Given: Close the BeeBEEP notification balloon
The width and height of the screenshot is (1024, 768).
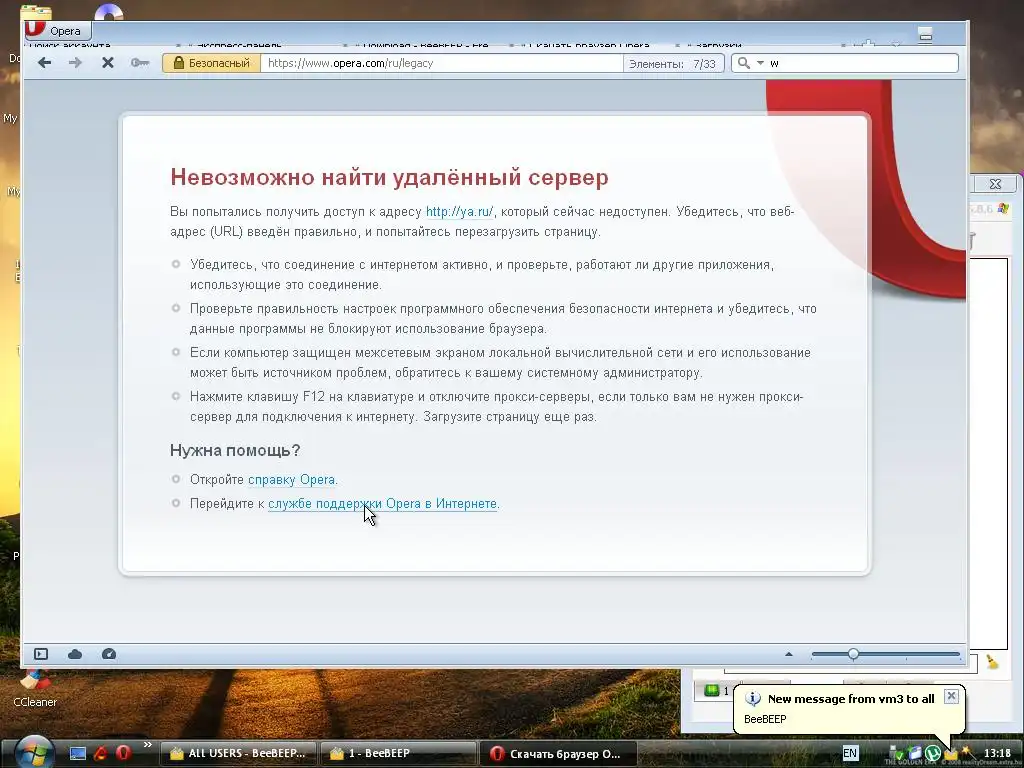Looking at the screenshot, I should 952,696.
